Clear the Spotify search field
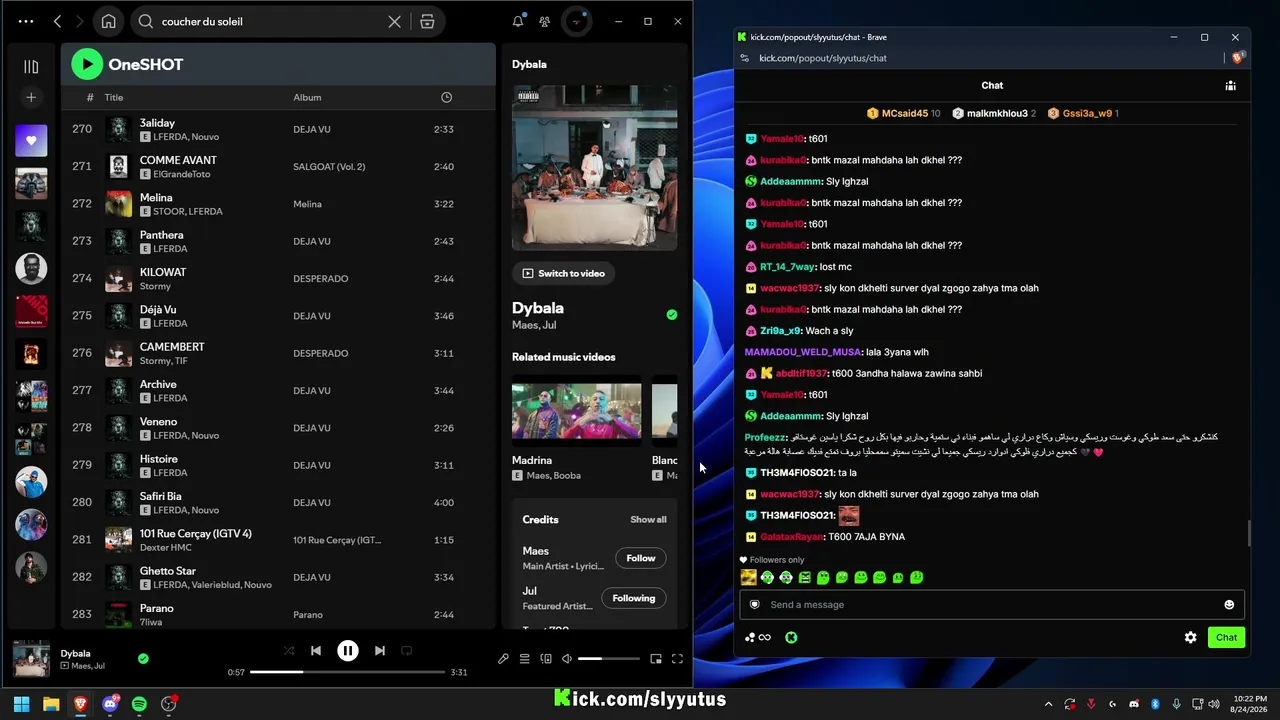Viewport: 1280px width, 720px height. pos(395,21)
